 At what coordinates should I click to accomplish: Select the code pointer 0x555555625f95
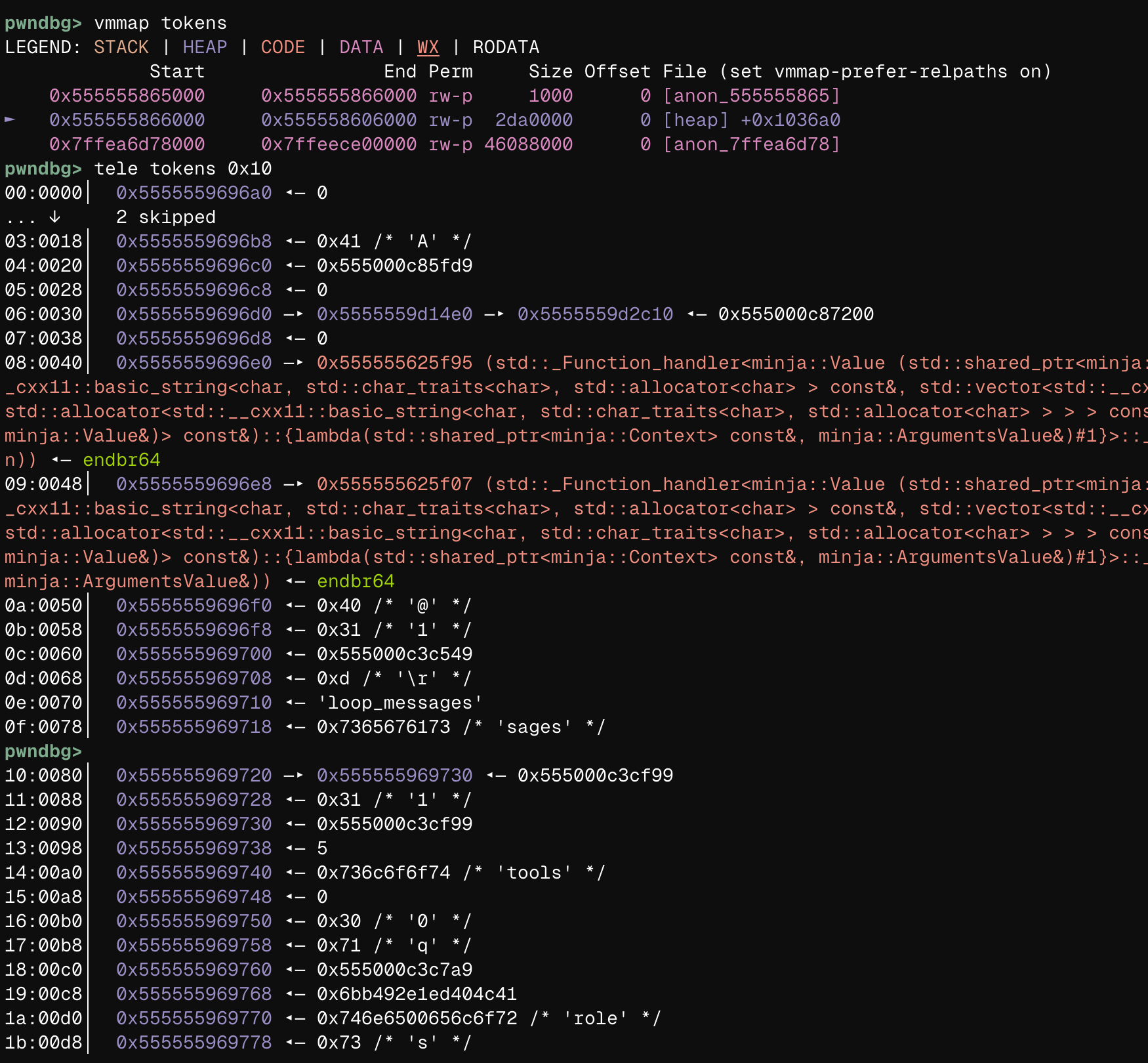[x=394, y=363]
